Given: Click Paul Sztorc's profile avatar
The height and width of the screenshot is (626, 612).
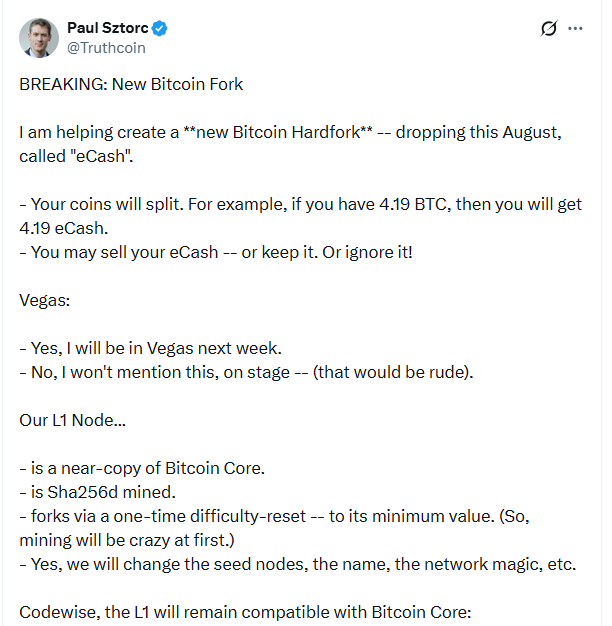Looking at the screenshot, I should 38,37.
